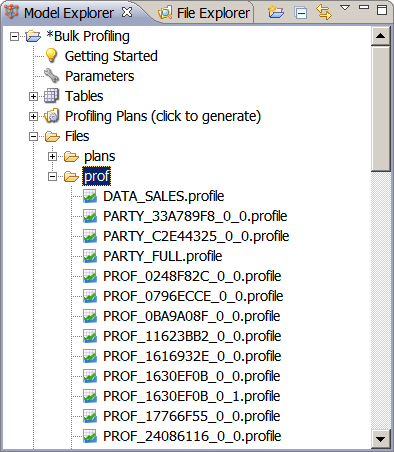Click the PROF_0796ECCE_0_0.profile chart icon
The width and height of the screenshot is (394, 452).
pyautogui.click(x=90, y=296)
